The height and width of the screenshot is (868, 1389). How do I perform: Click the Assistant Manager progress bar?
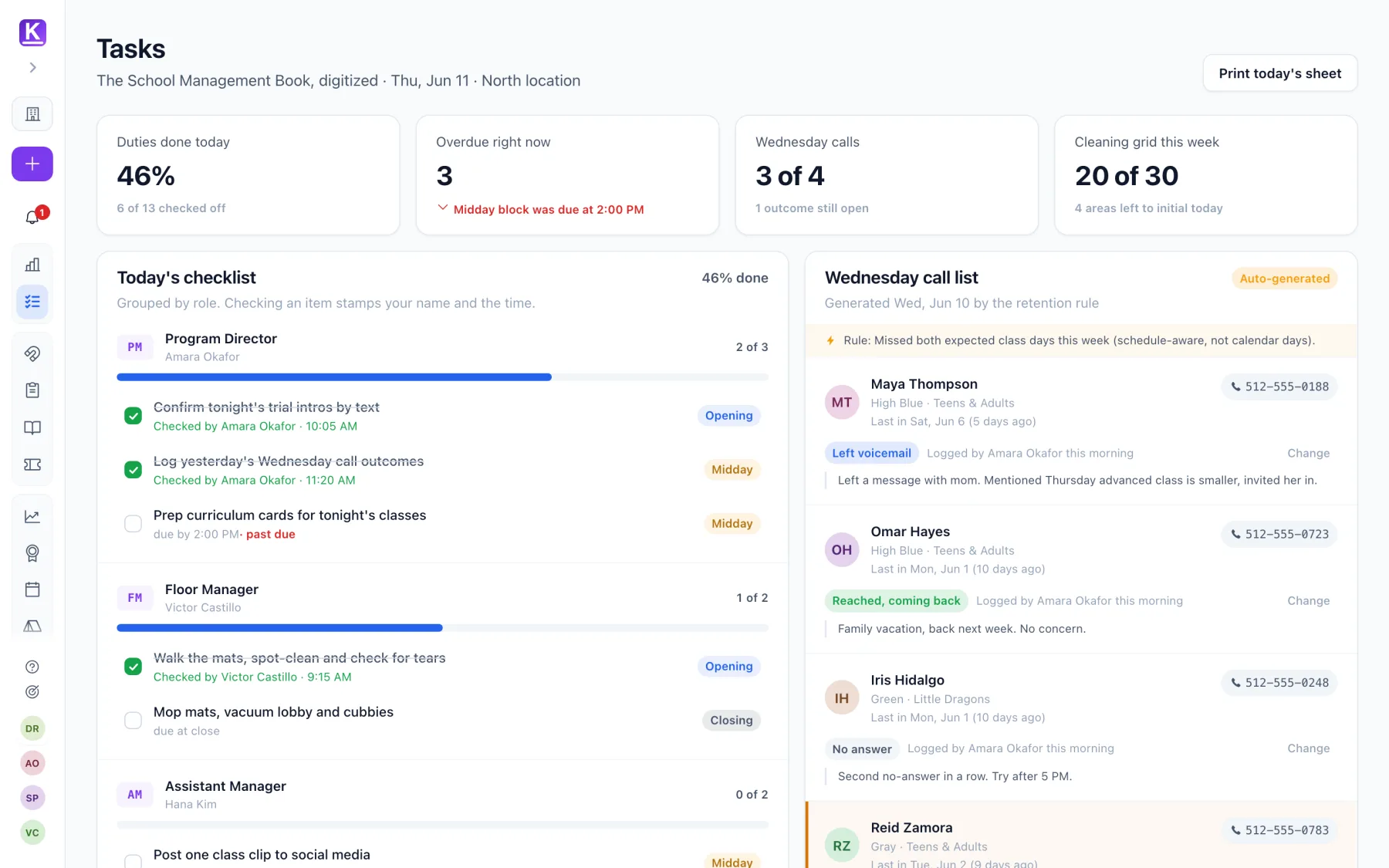point(442,825)
